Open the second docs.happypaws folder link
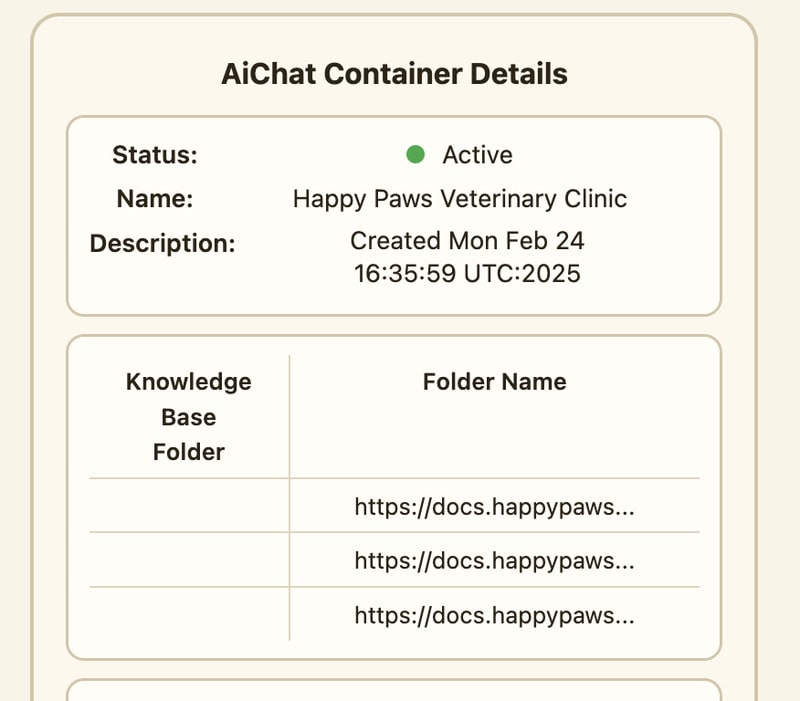Image resolution: width=800 pixels, height=701 pixels. coord(494,560)
